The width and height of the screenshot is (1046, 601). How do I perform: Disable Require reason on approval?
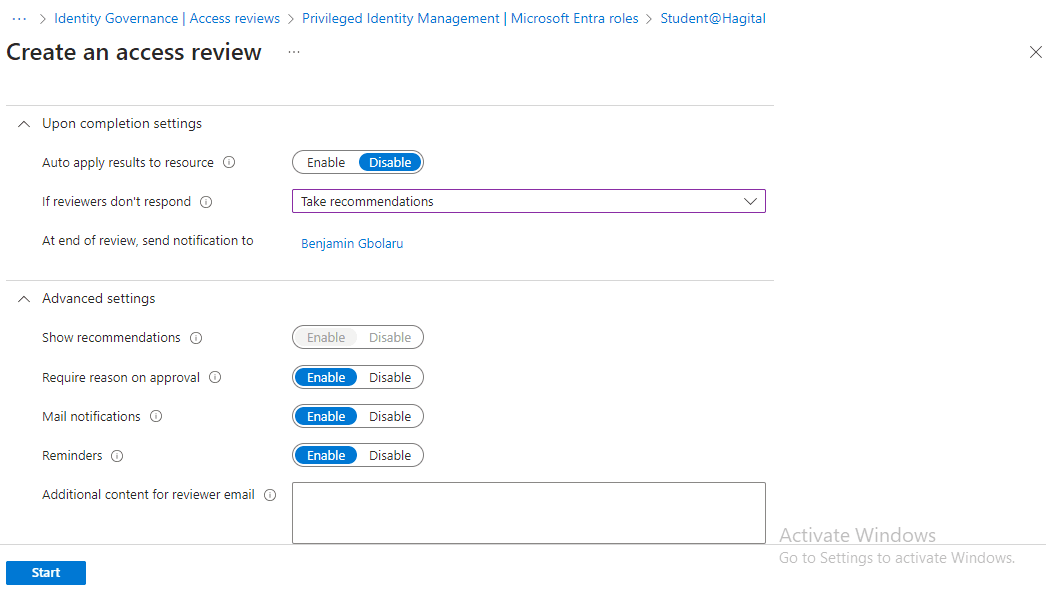pos(390,378)
